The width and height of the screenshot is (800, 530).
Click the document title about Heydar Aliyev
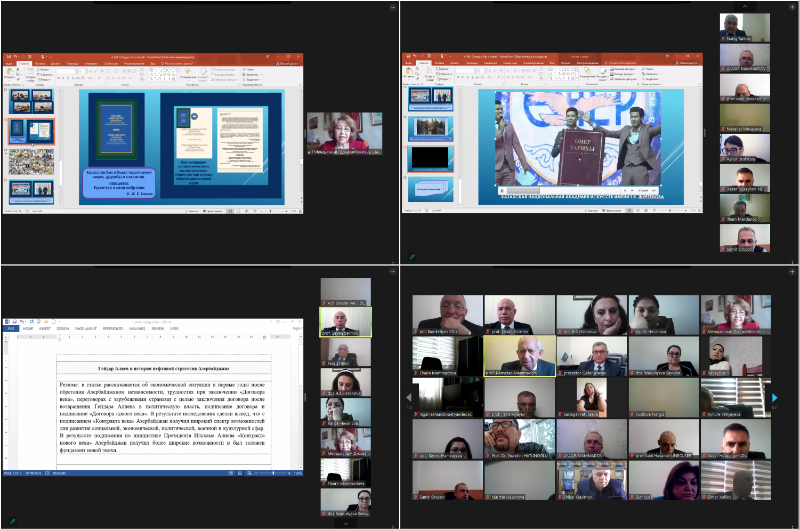tap(164, 369)
